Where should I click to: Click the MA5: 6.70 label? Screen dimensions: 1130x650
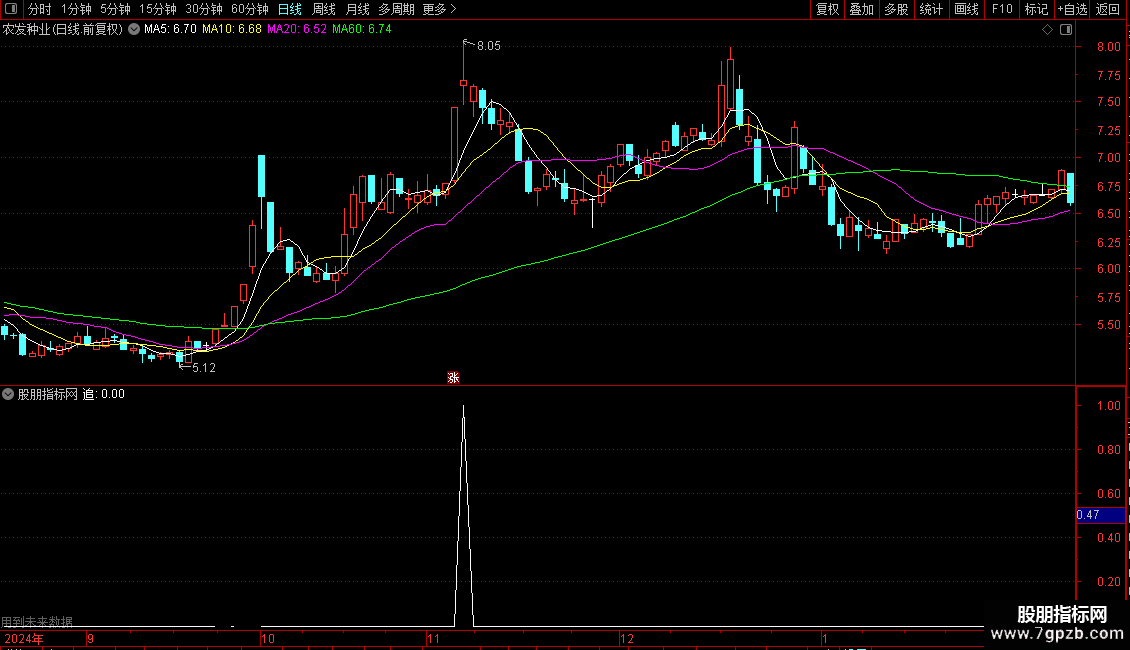point(170,29)
